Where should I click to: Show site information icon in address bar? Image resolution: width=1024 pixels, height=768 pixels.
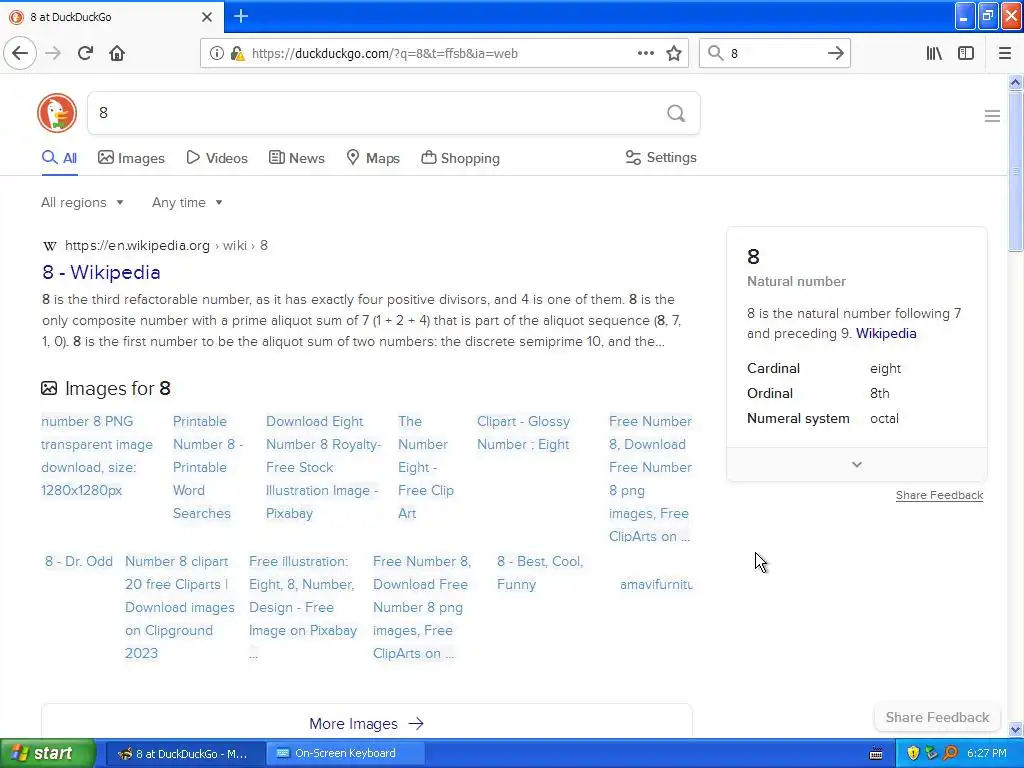tap(216, 54)
